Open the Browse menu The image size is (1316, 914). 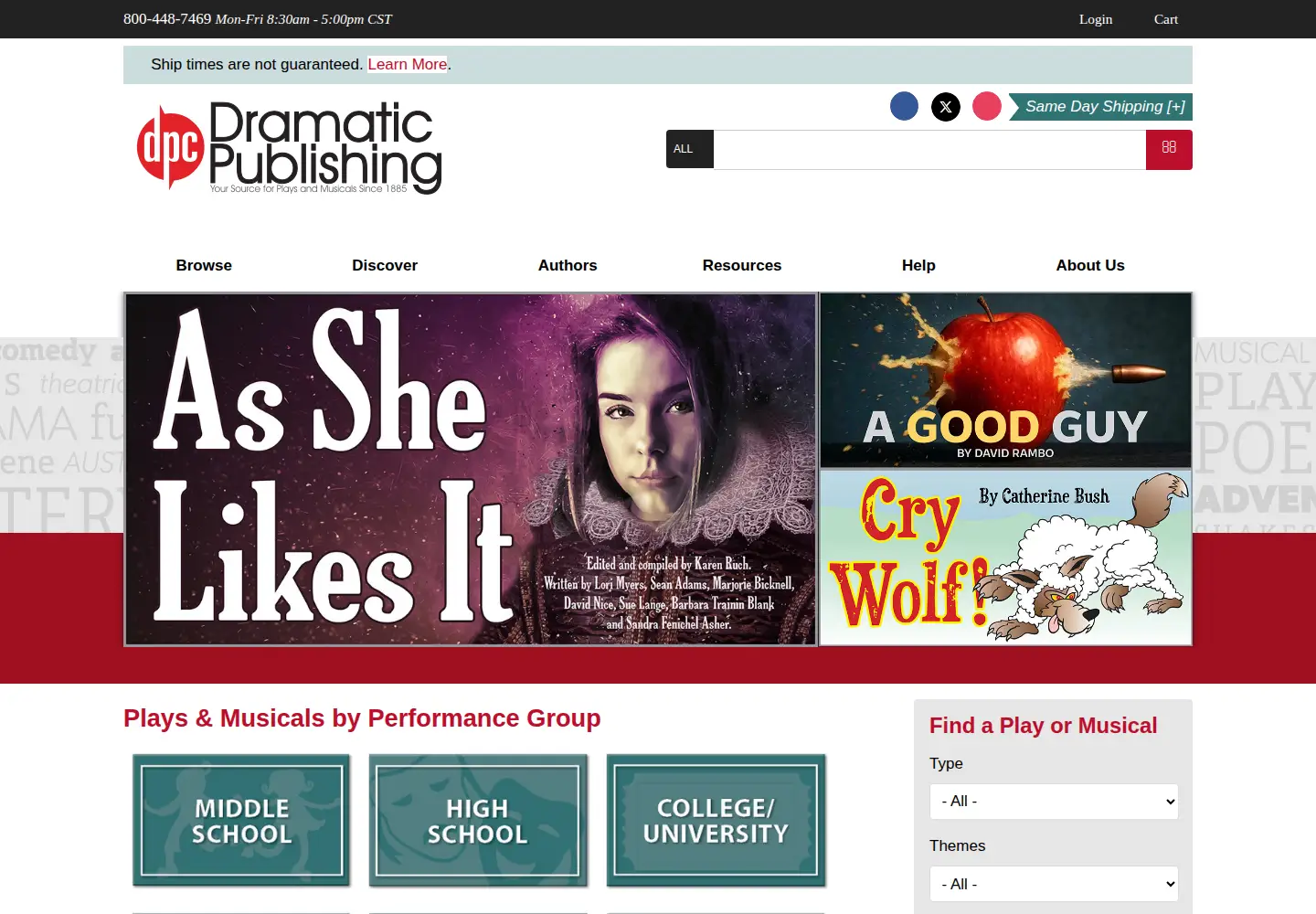tap(204, 265)
